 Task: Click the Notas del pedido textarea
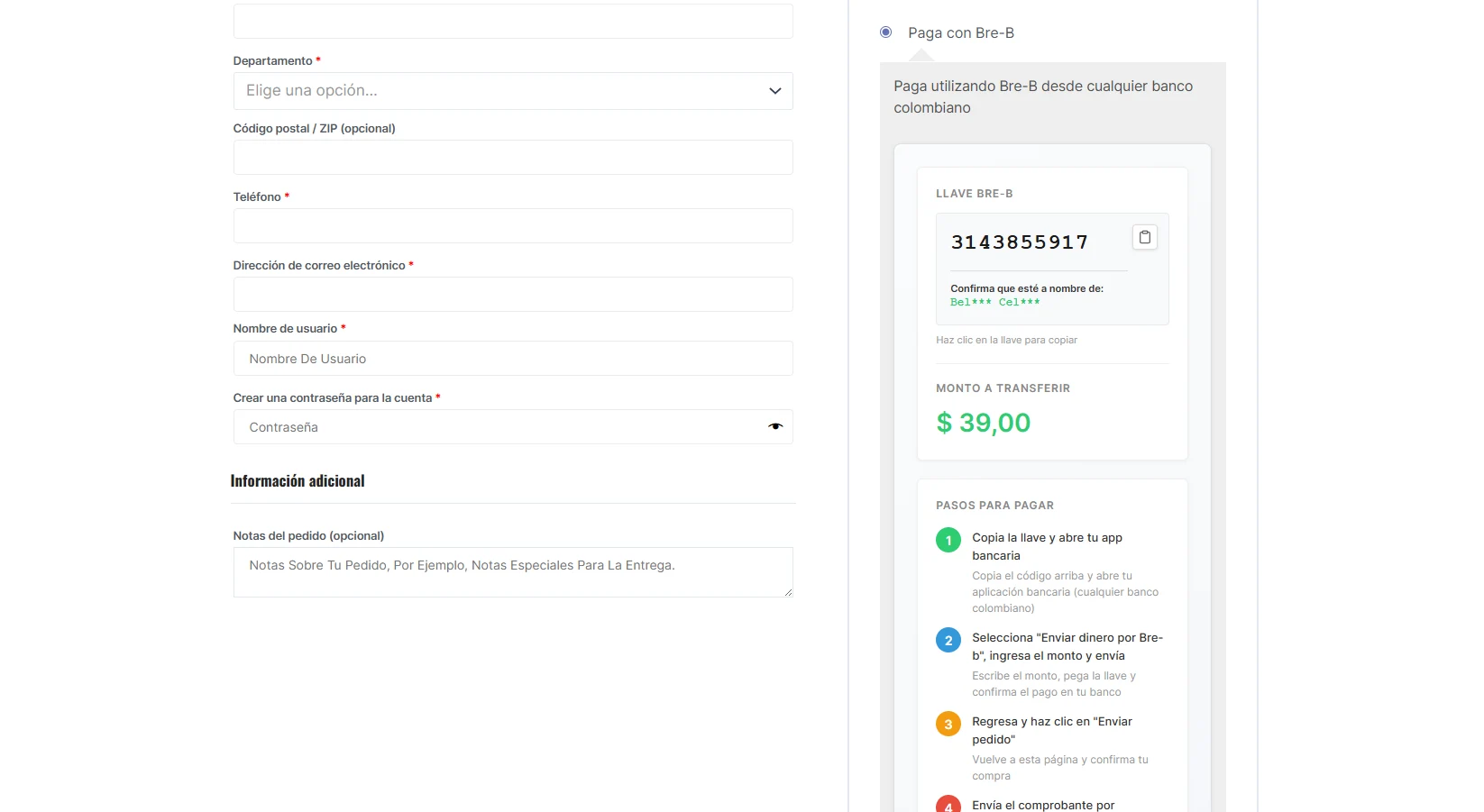512,571
